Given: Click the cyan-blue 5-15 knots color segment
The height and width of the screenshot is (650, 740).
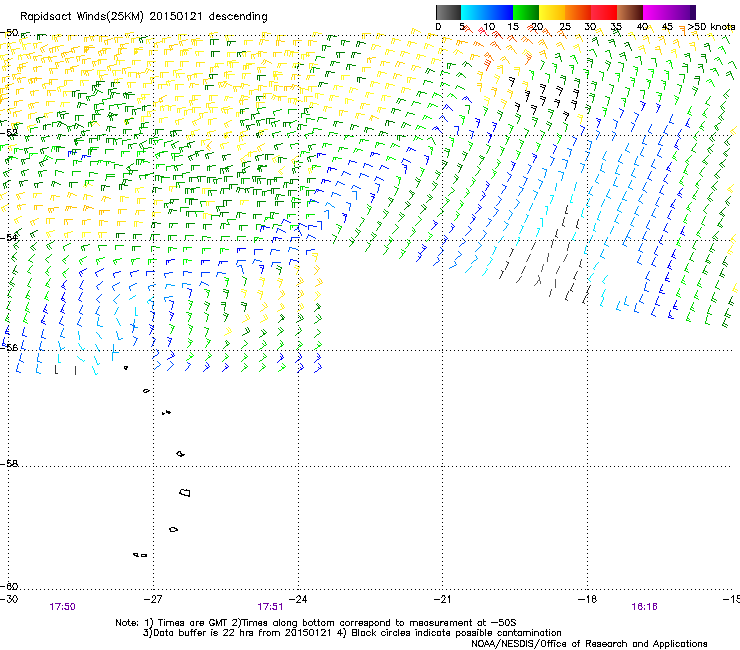Looking at the screenshot, I should pyautogui.click(x=487, y=12).
